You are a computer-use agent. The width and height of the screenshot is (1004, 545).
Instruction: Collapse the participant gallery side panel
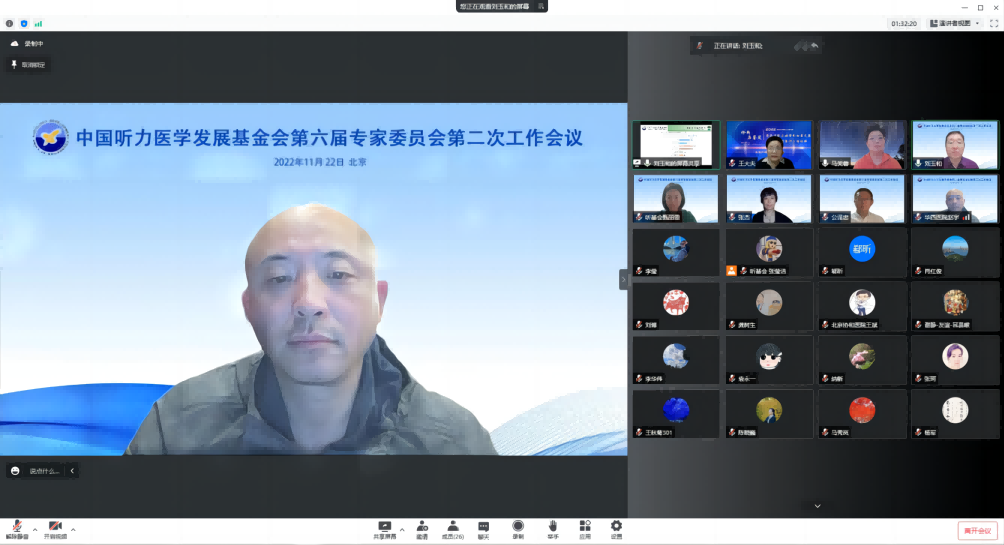point(623,279)
